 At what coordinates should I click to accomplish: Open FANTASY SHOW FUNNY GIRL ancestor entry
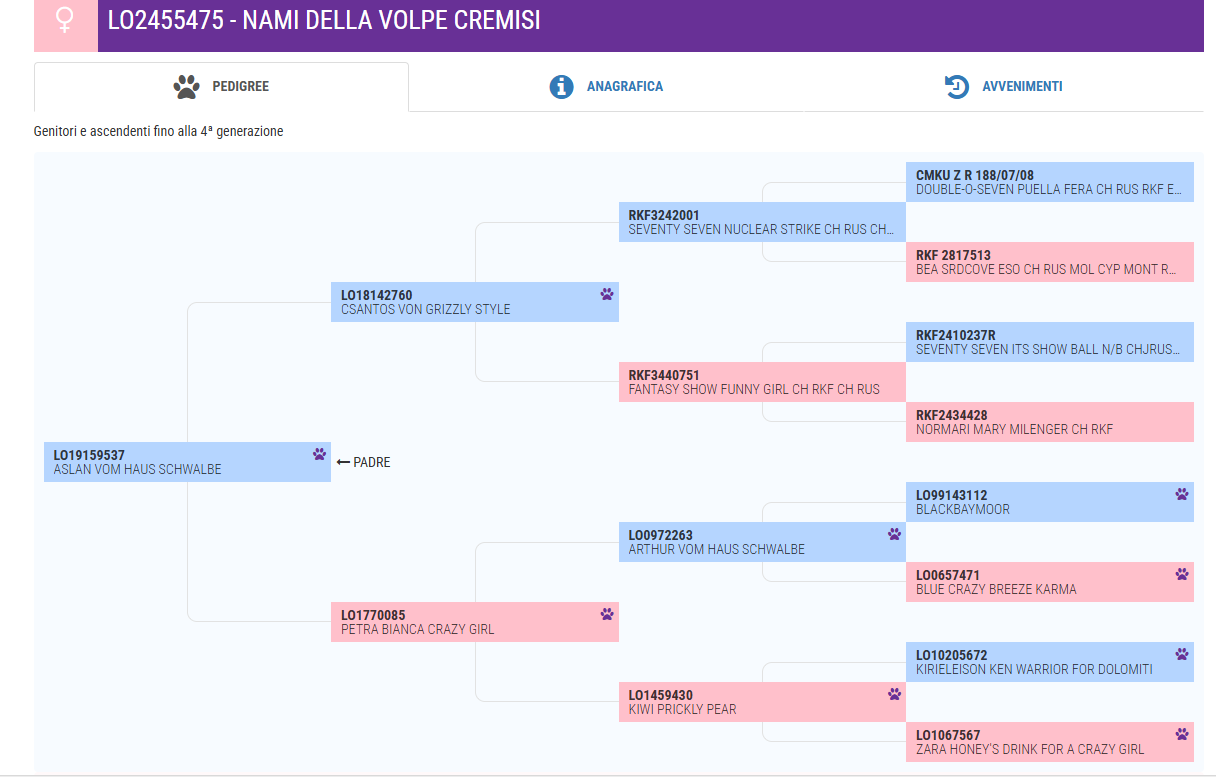(762, 382)
